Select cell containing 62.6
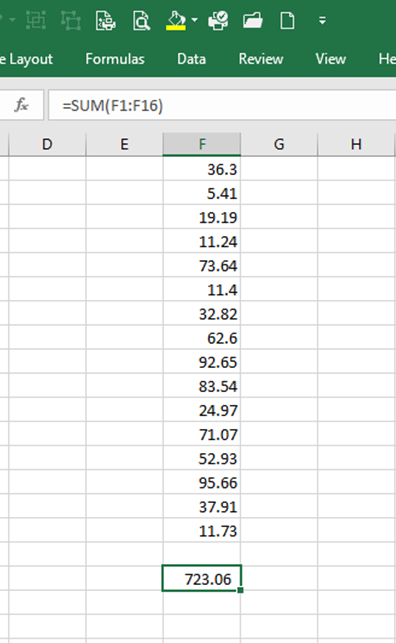This screenshot has width=396, height=643. click(202, 338)
